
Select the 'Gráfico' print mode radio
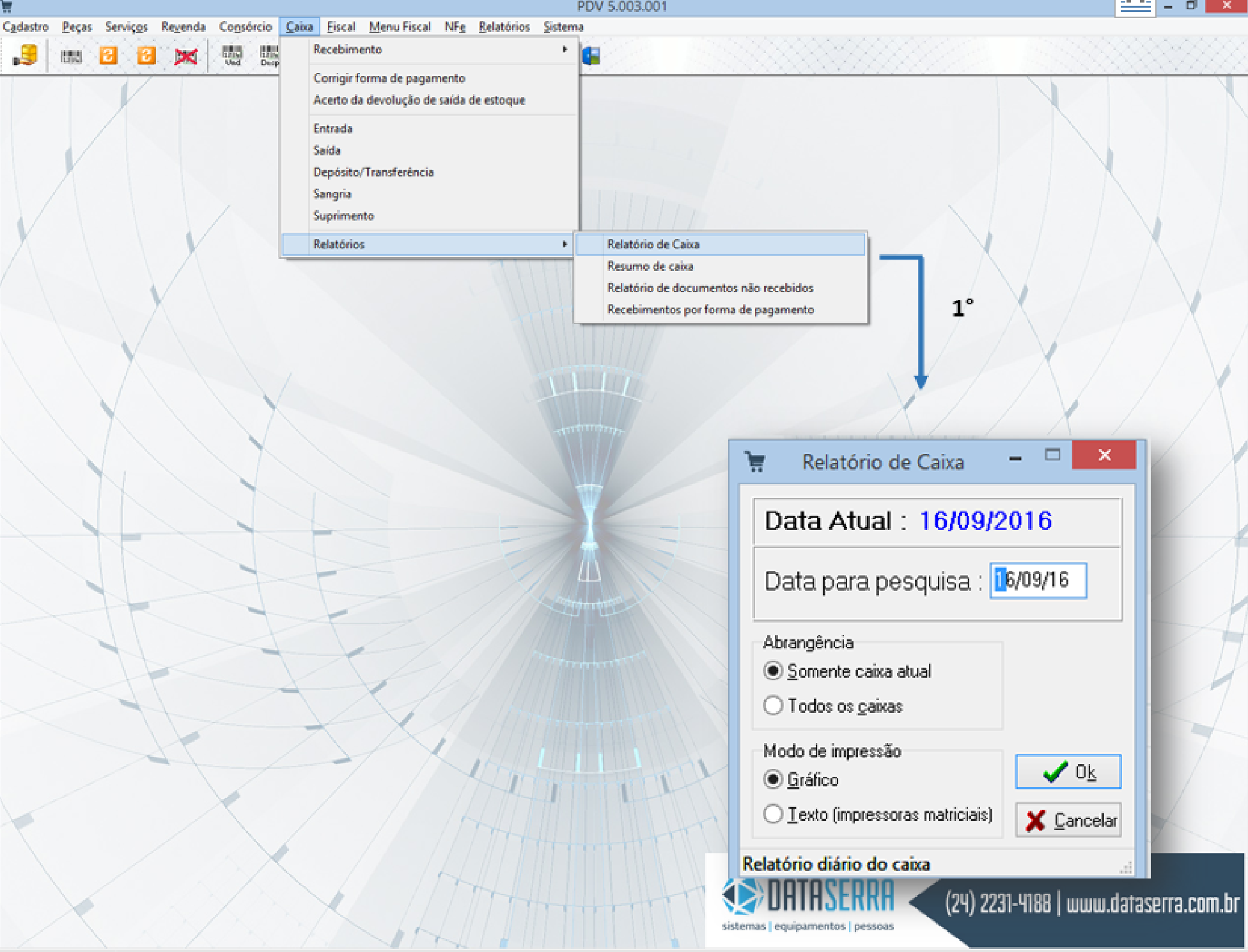(773, 779)
